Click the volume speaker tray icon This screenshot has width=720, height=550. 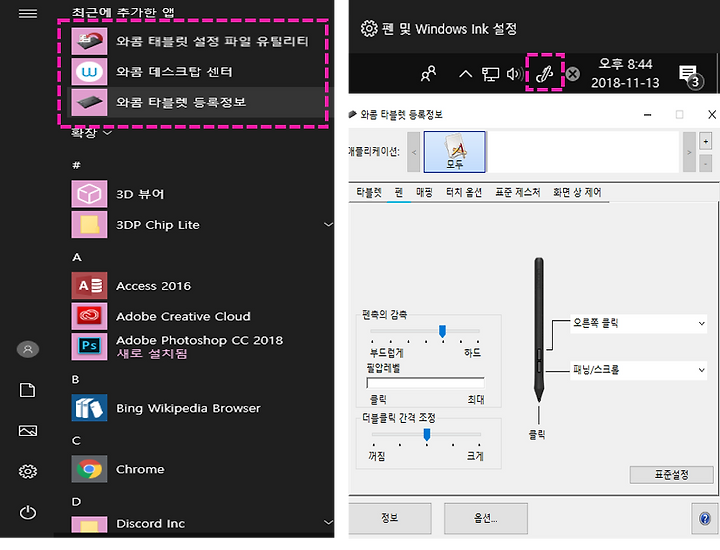point(515,73)
